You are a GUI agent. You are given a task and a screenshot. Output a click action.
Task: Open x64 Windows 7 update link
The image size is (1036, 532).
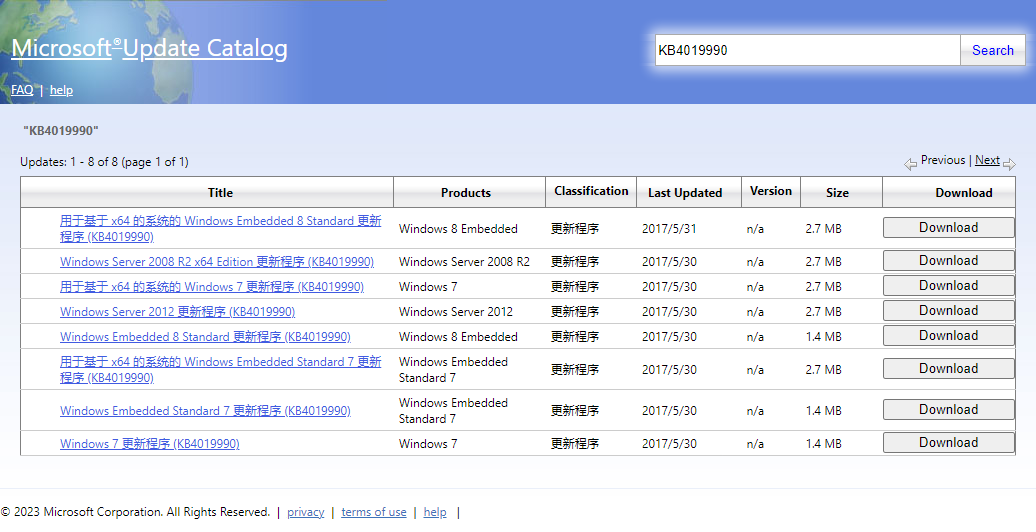coord(211,287)
